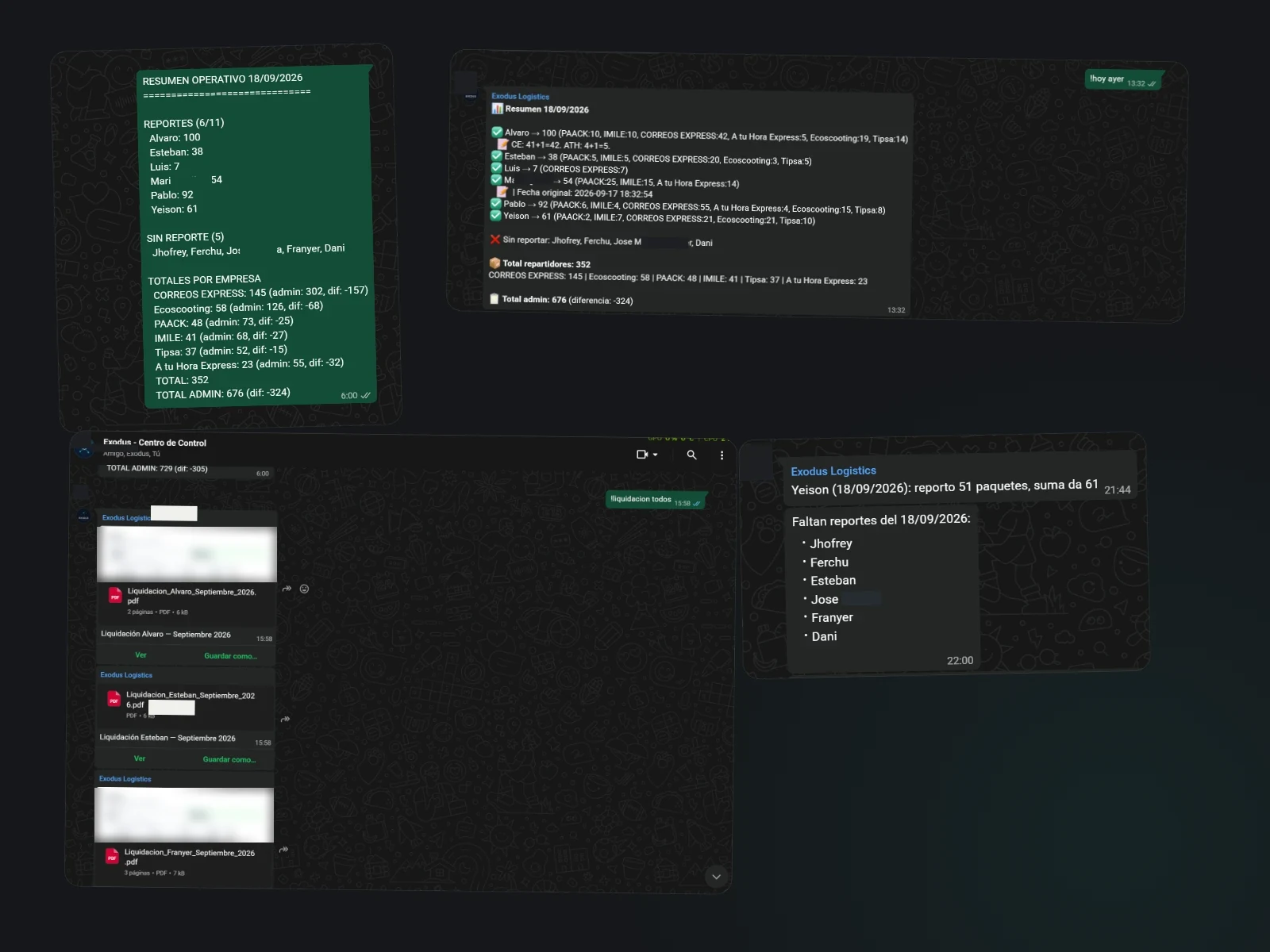
Task: Click Guardar como under Liquidación Alvaro
Action: [230, 656]
